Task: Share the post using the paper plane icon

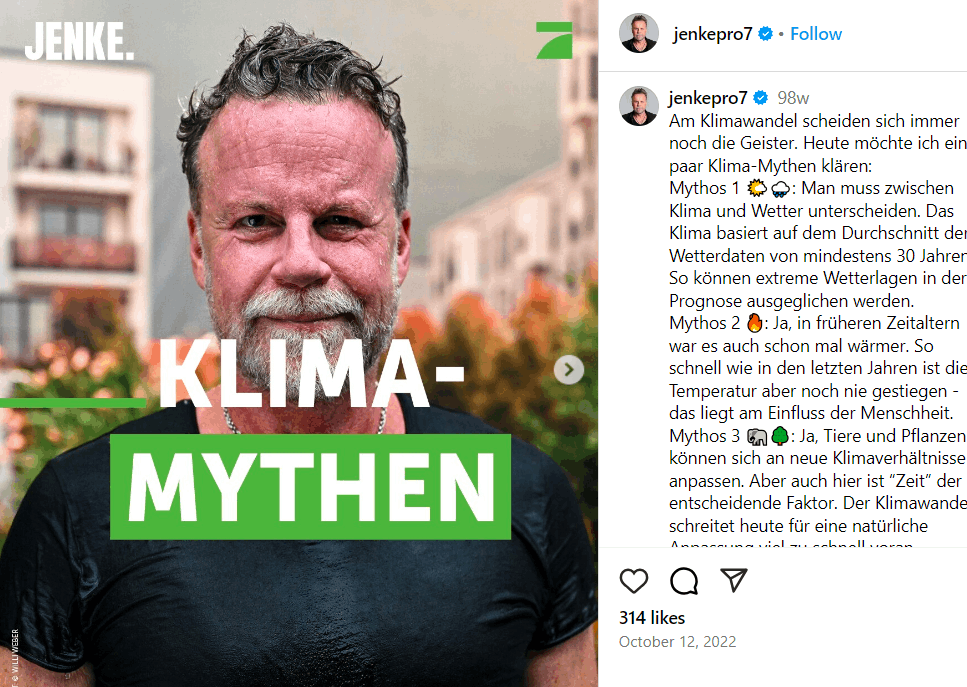Action: point(734,580)
